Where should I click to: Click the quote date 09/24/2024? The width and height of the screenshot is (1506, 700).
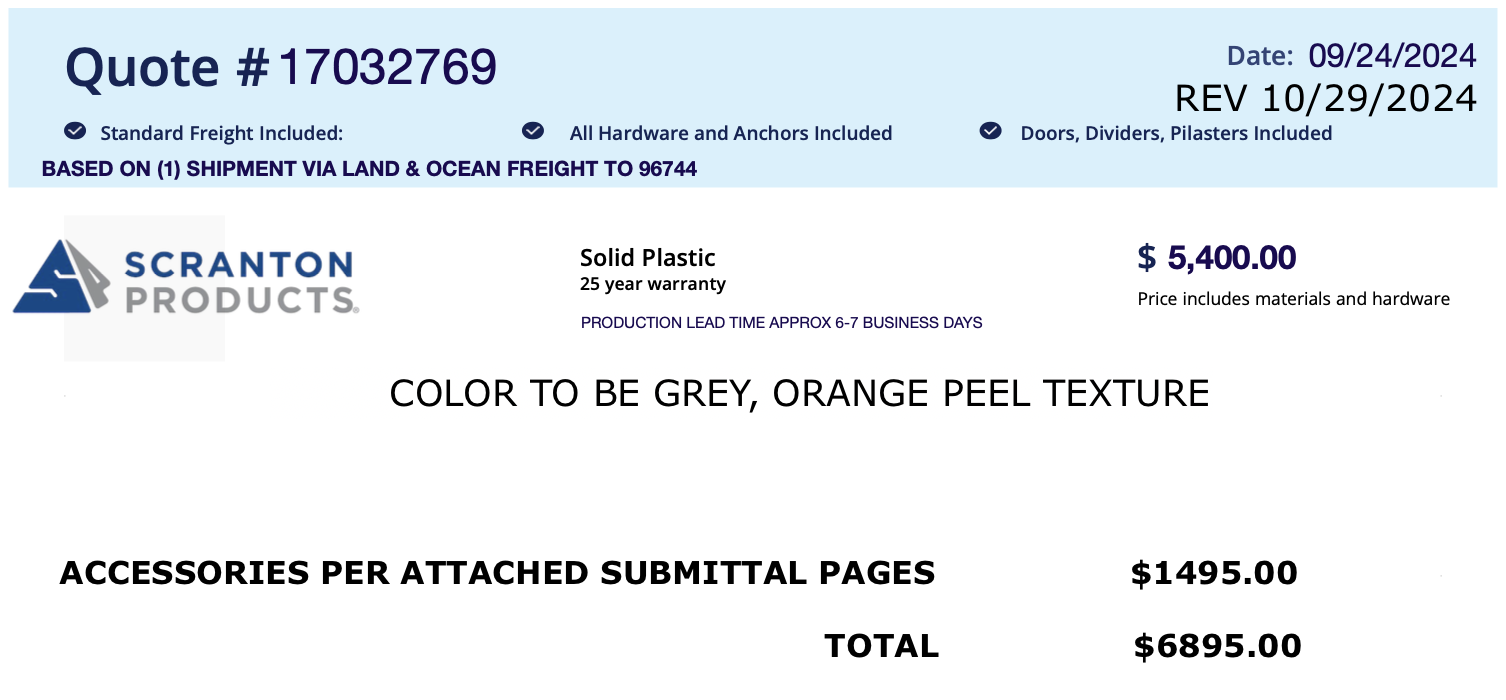(1392, 56)
